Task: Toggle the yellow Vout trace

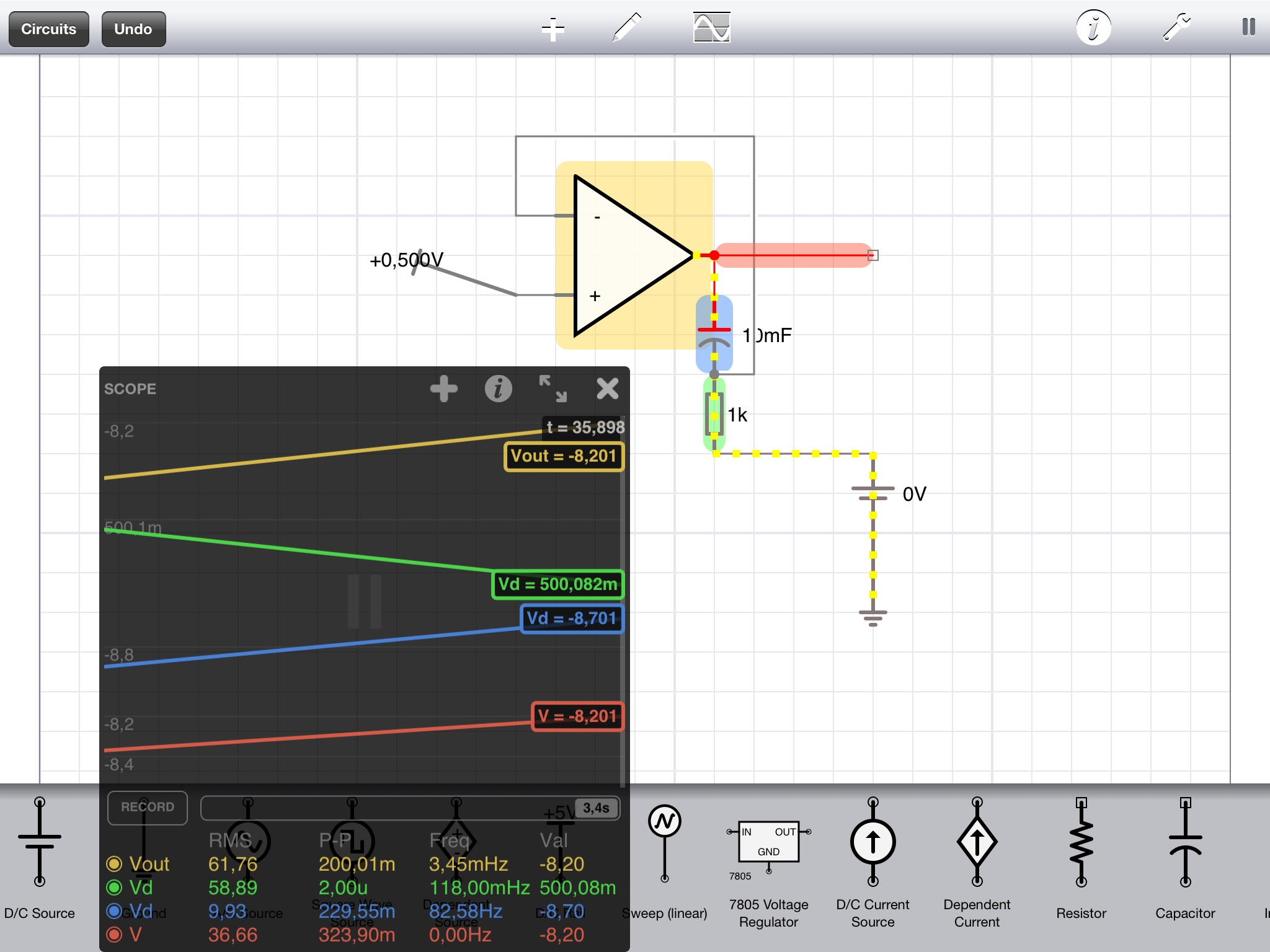Action: [x=114, y=864]
